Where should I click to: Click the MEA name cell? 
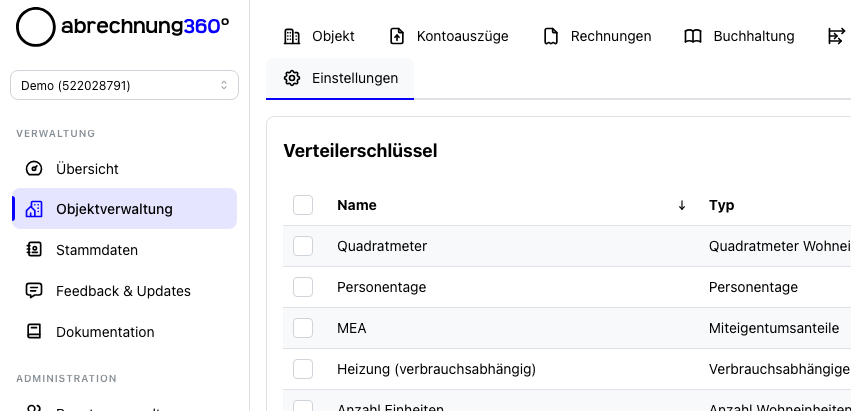pos(352,328)
